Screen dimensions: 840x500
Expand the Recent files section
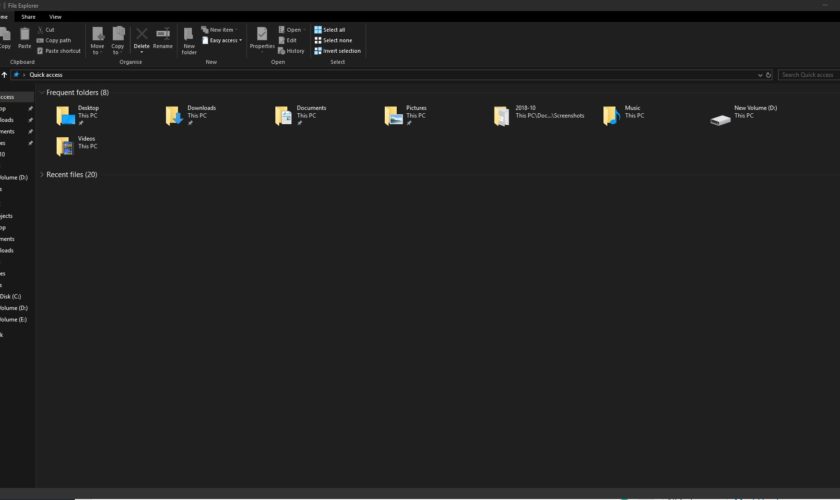[x=42, y=175]
